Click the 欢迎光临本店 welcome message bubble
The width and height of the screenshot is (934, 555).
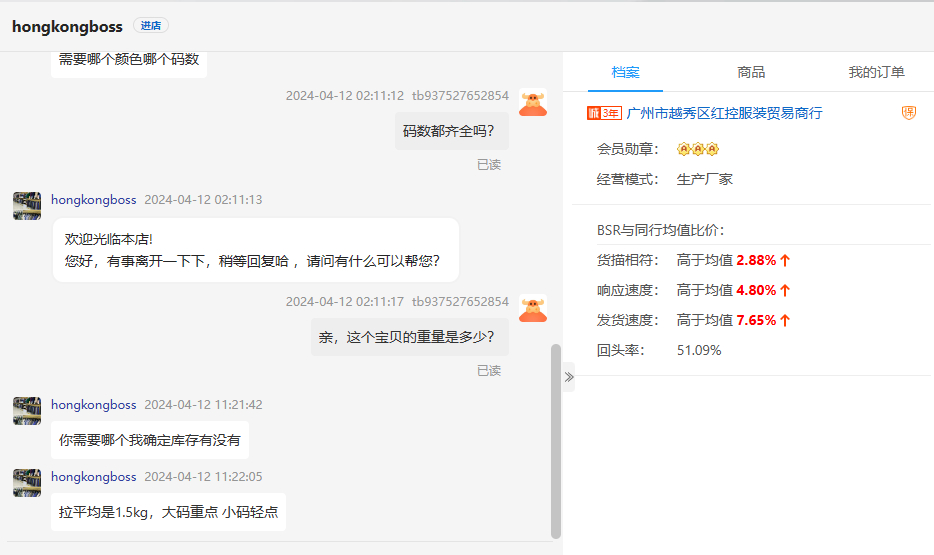255,251
